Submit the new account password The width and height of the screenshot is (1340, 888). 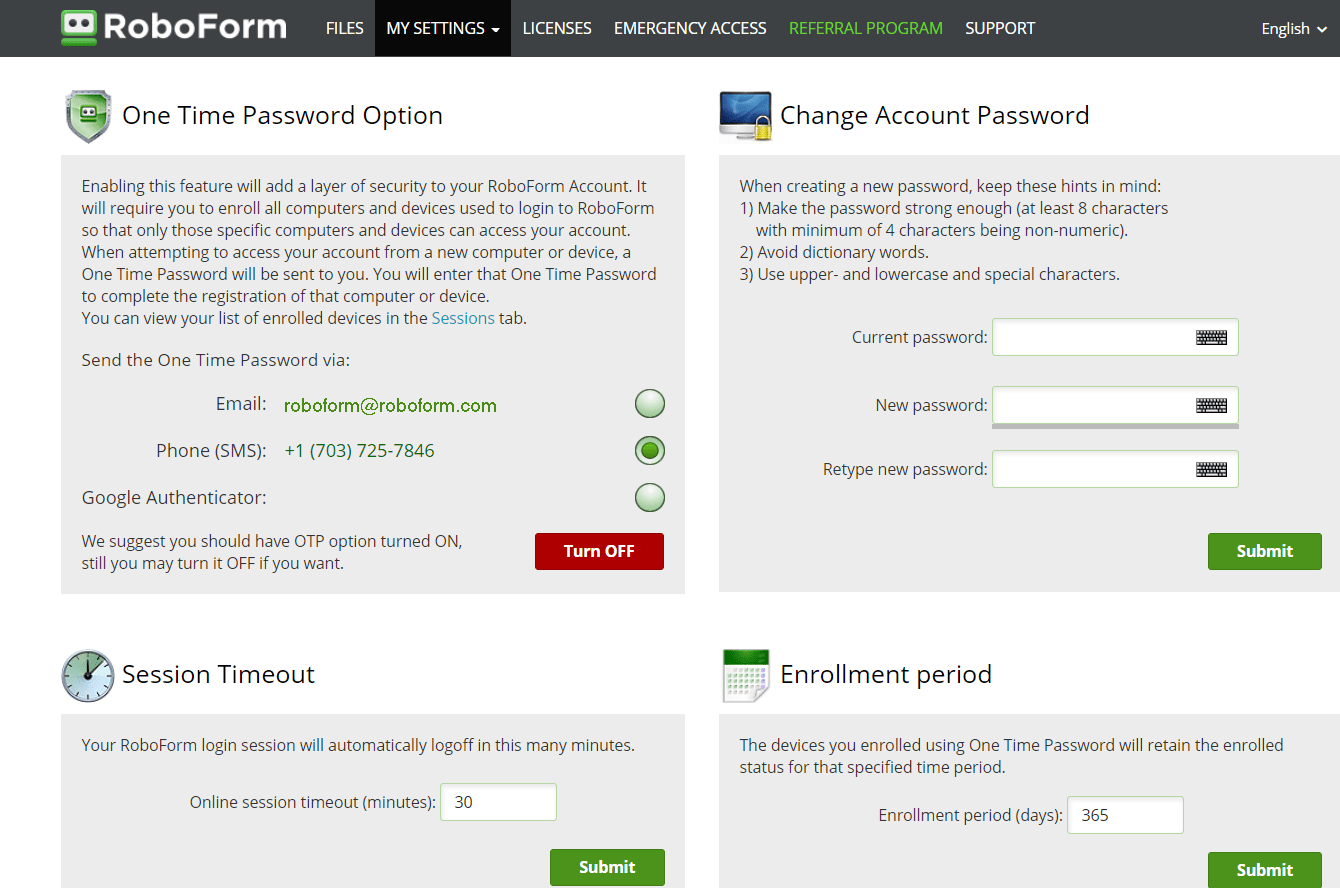click(1264, 551)
